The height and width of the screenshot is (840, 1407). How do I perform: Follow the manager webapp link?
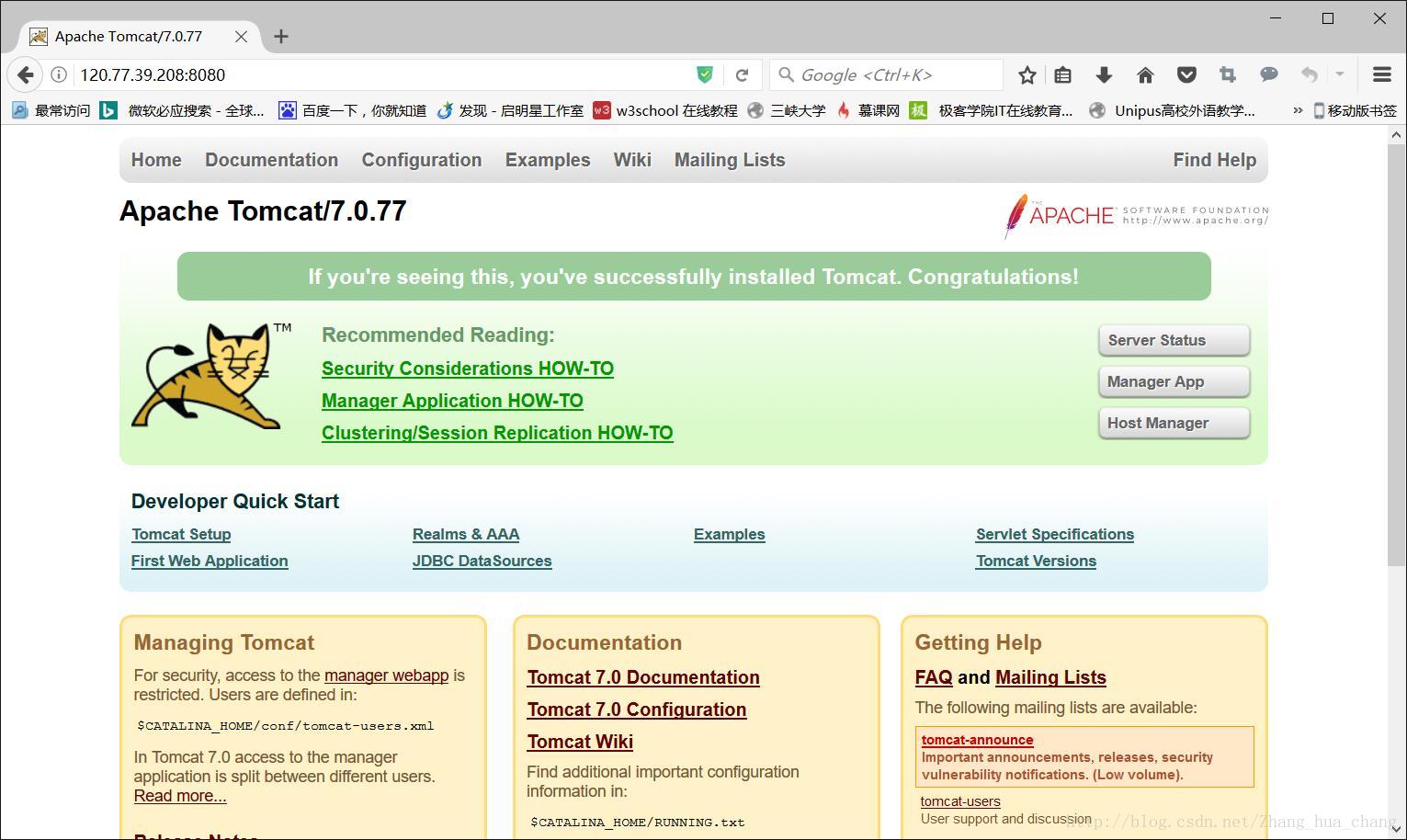[x=387, y=675]
